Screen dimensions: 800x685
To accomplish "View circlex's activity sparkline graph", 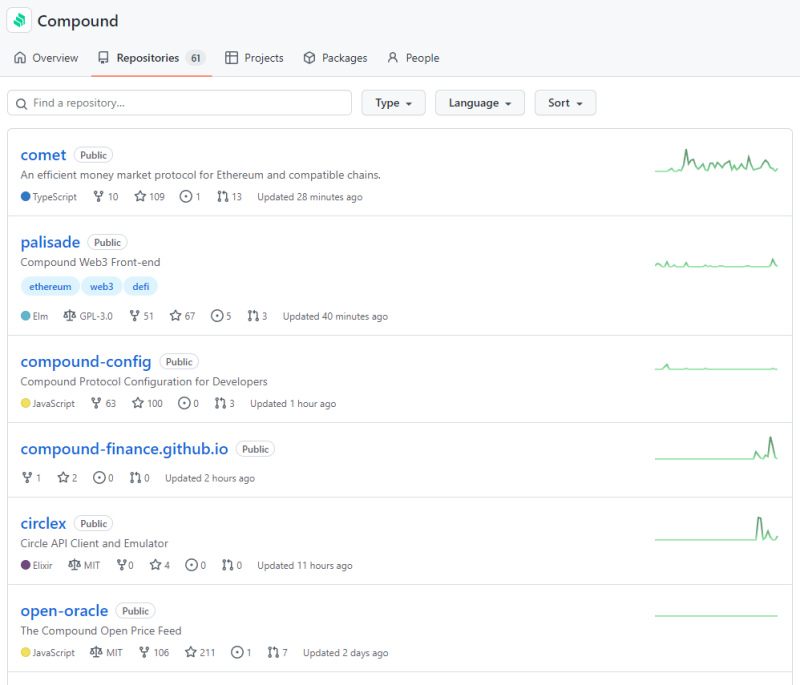I will 716,529.
